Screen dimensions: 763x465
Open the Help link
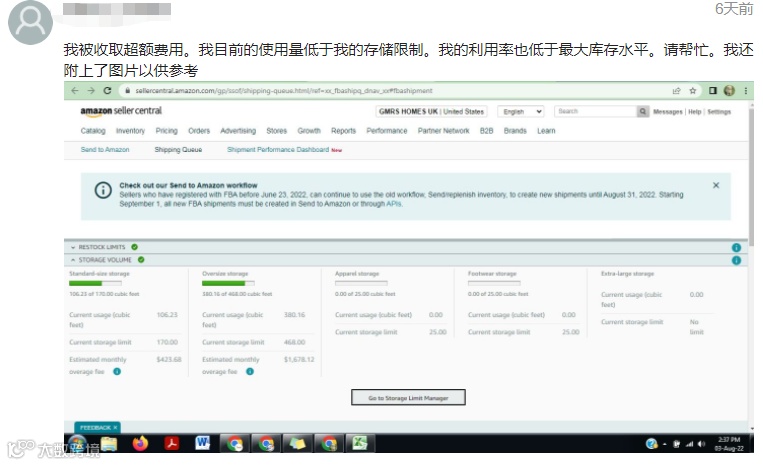tap(694, 112)
